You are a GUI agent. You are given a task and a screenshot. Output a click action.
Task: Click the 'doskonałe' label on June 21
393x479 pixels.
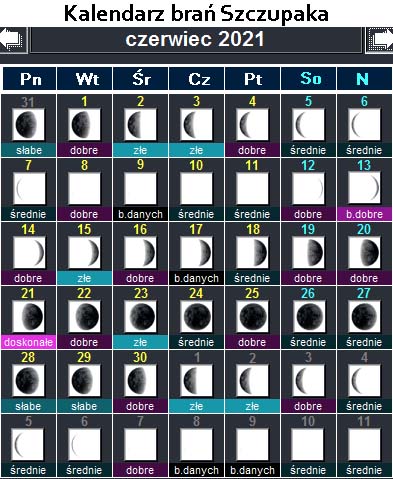click(x=29, y=342)
